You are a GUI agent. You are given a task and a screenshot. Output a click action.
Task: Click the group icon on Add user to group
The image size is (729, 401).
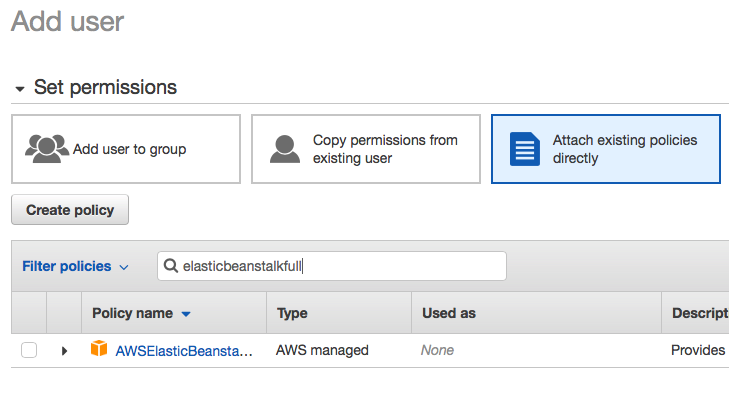tap(46, 149)
